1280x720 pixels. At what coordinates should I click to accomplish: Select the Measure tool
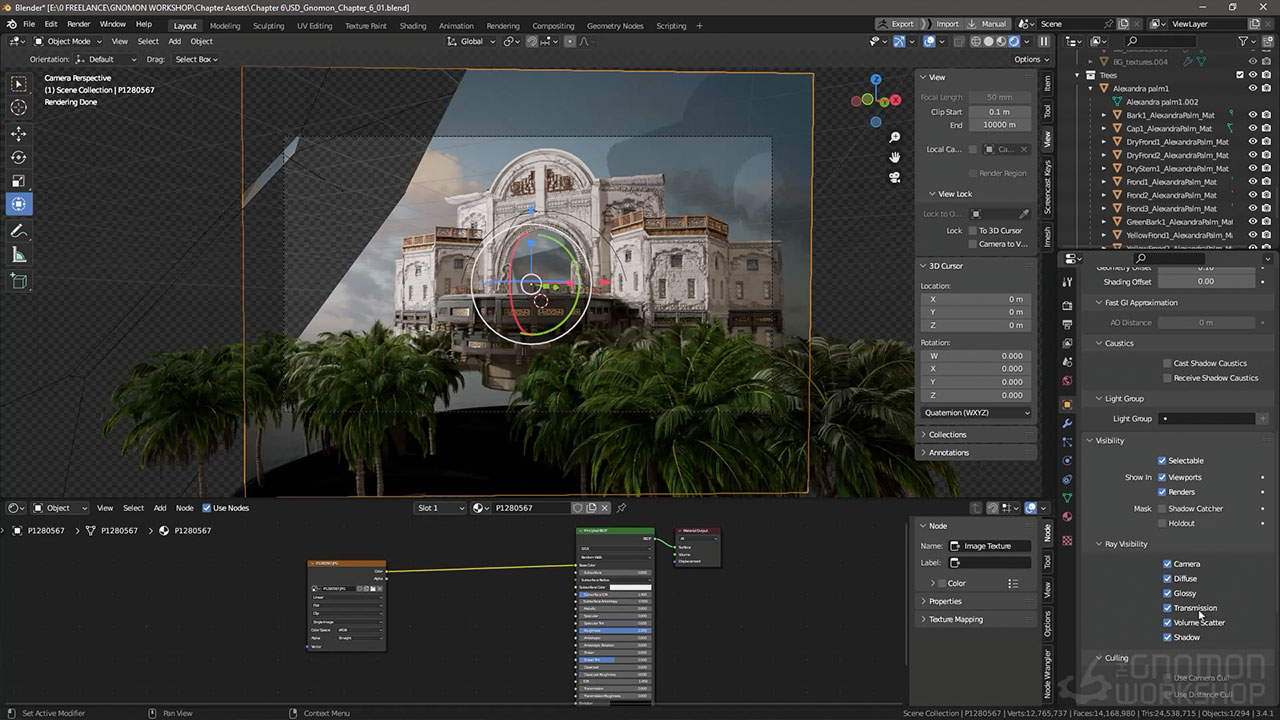pyautogui.click(x=19, y=255)
